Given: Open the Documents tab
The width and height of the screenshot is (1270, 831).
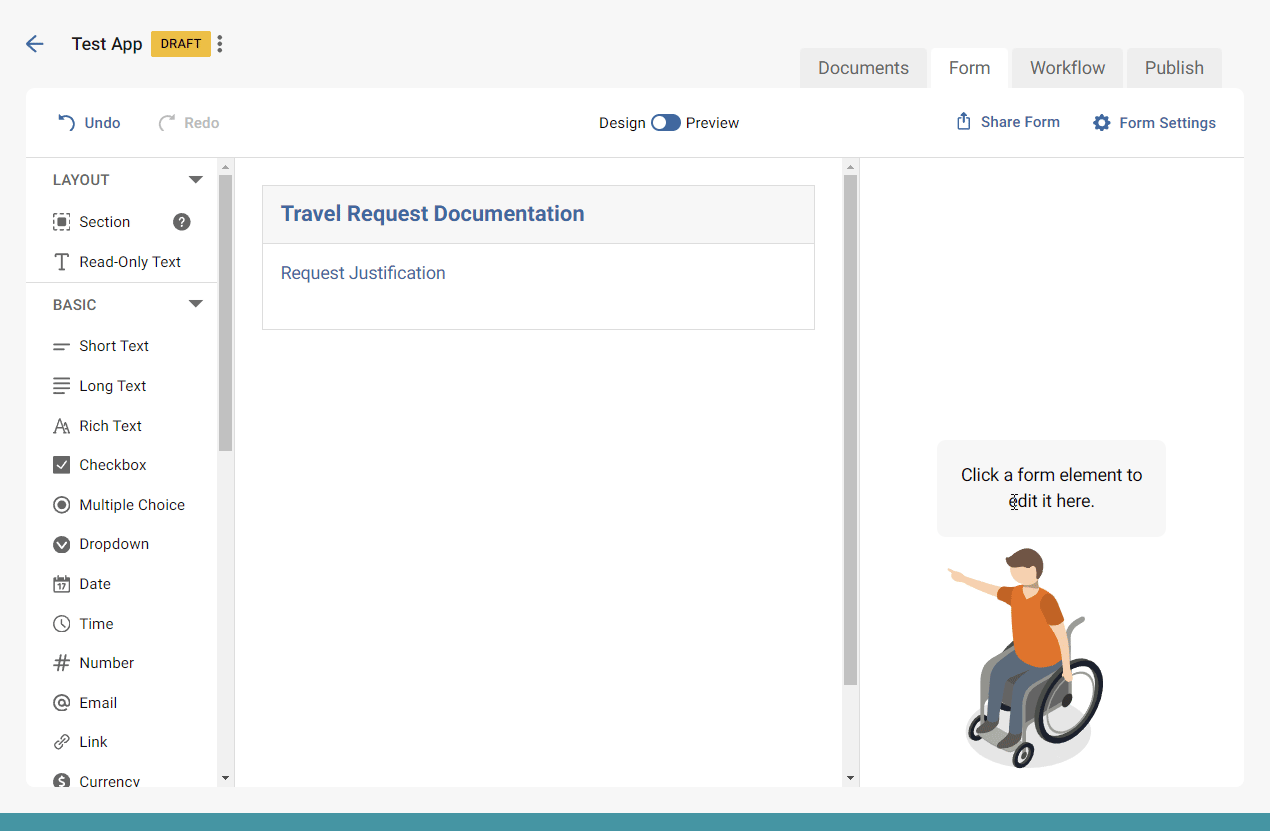Looking at the screenshot, I should [863, 68].
